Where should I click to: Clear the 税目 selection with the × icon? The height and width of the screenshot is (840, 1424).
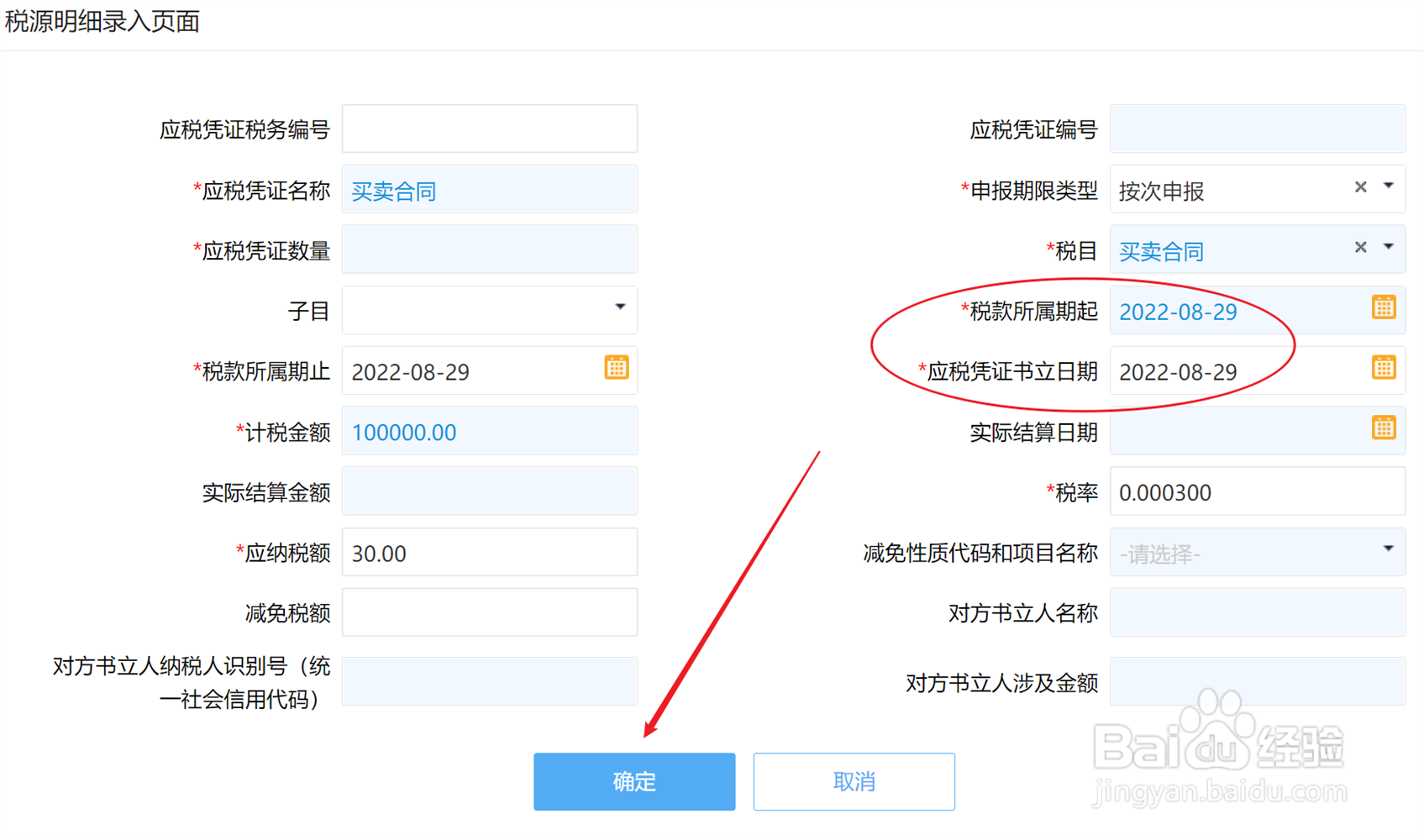coord(1360,247)
